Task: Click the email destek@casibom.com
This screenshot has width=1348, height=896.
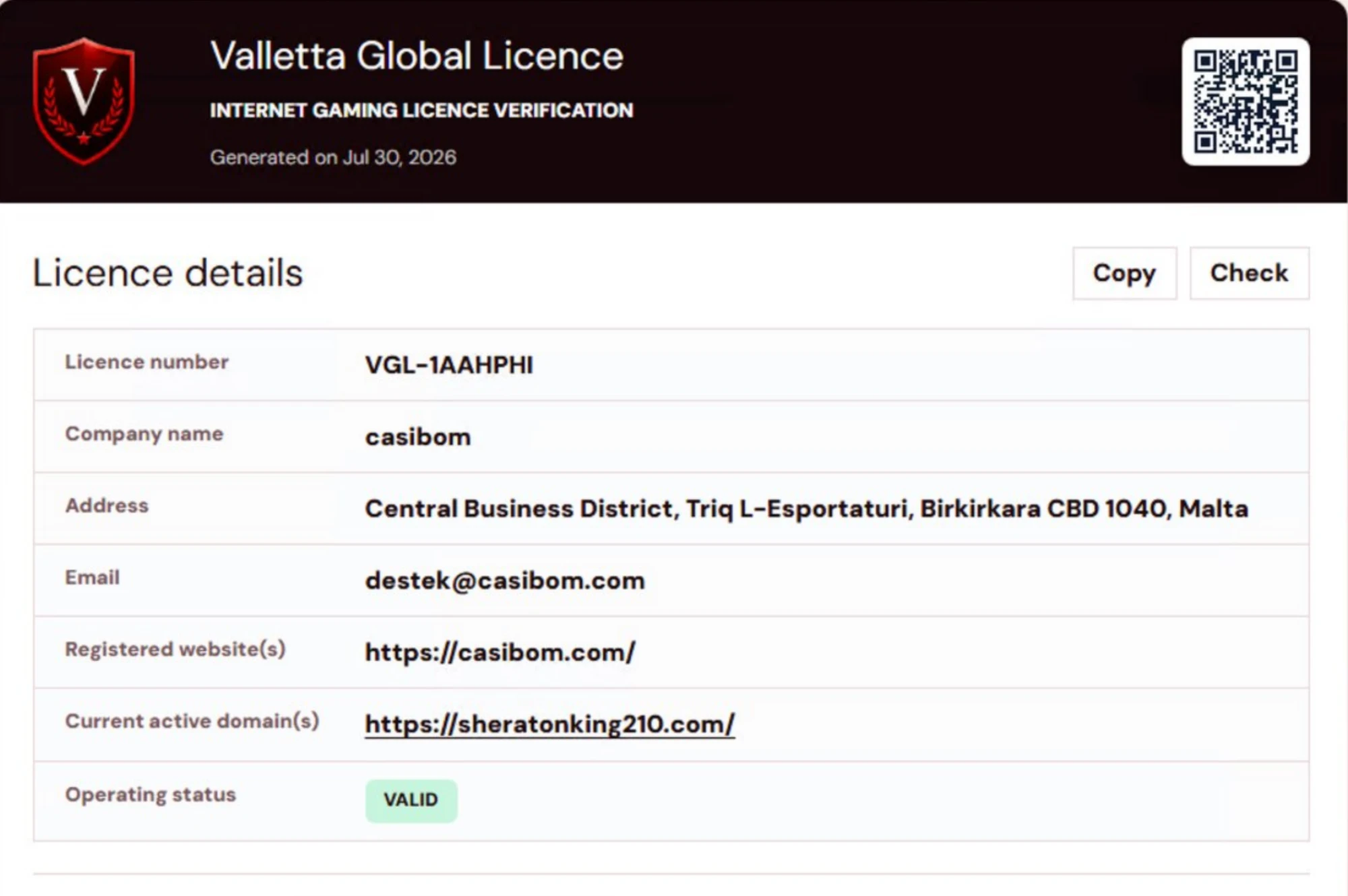Action: [505, 581]
